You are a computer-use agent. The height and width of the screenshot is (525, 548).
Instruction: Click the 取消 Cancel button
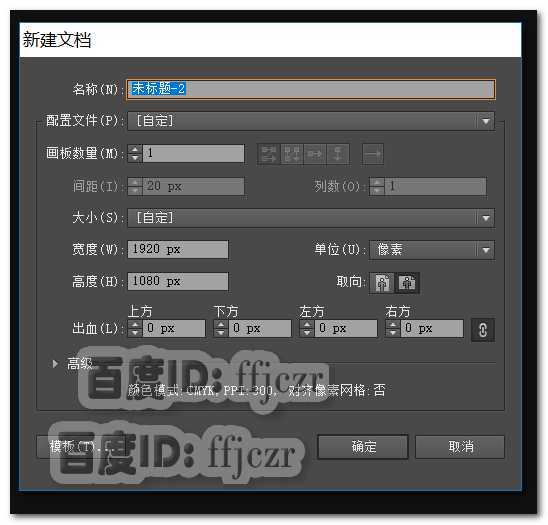460,447
